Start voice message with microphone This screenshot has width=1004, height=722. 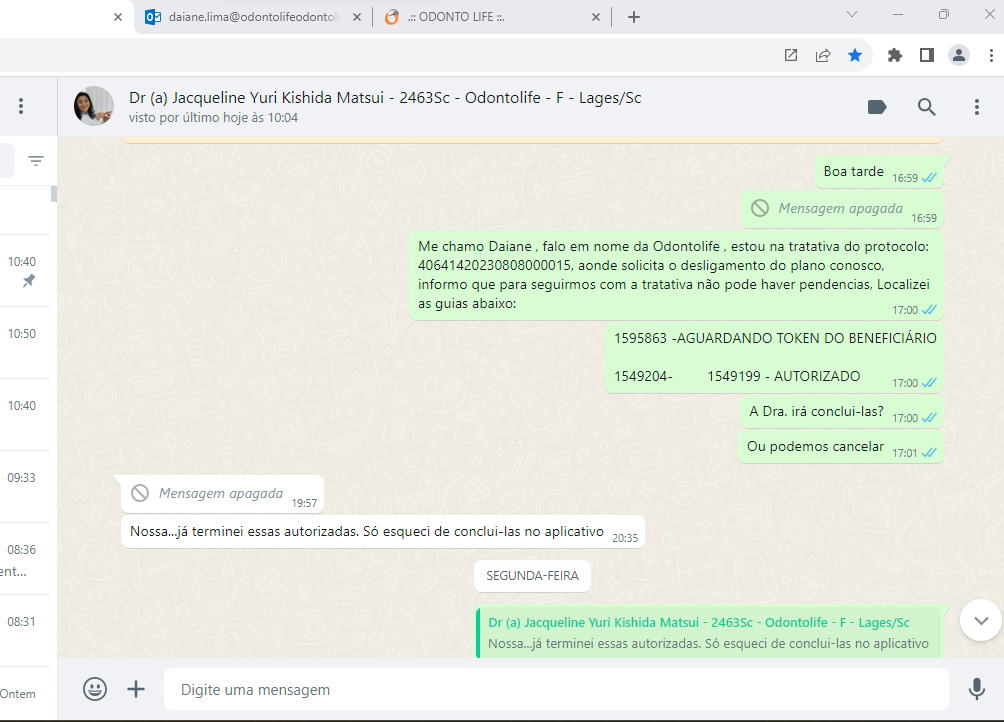pos(976,689)
